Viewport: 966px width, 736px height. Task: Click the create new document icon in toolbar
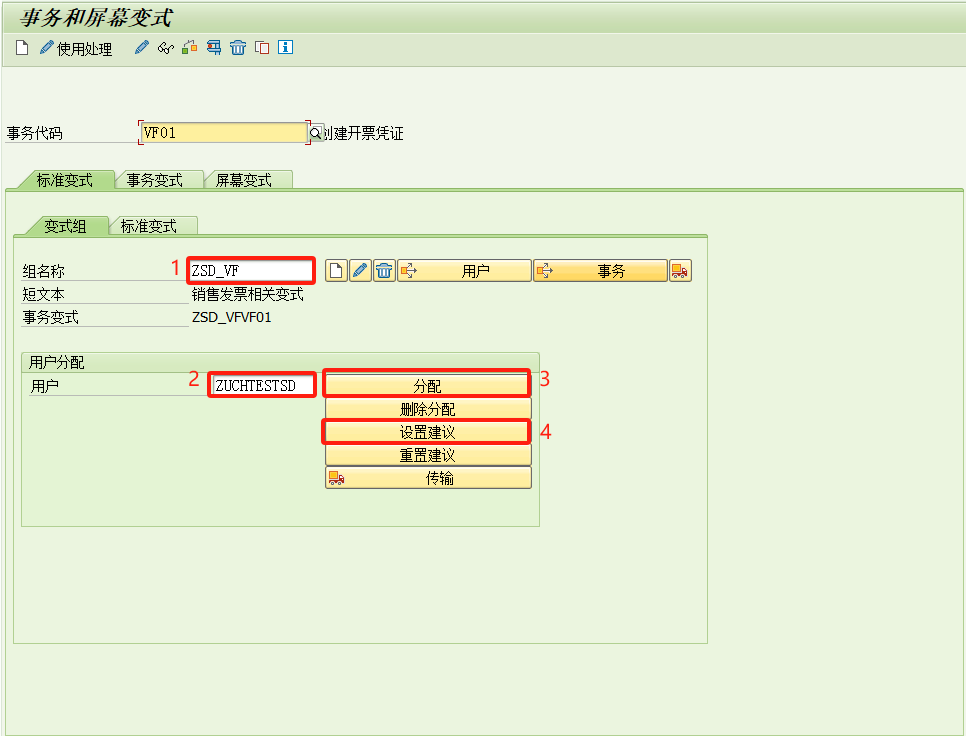[x=22, y=47]
